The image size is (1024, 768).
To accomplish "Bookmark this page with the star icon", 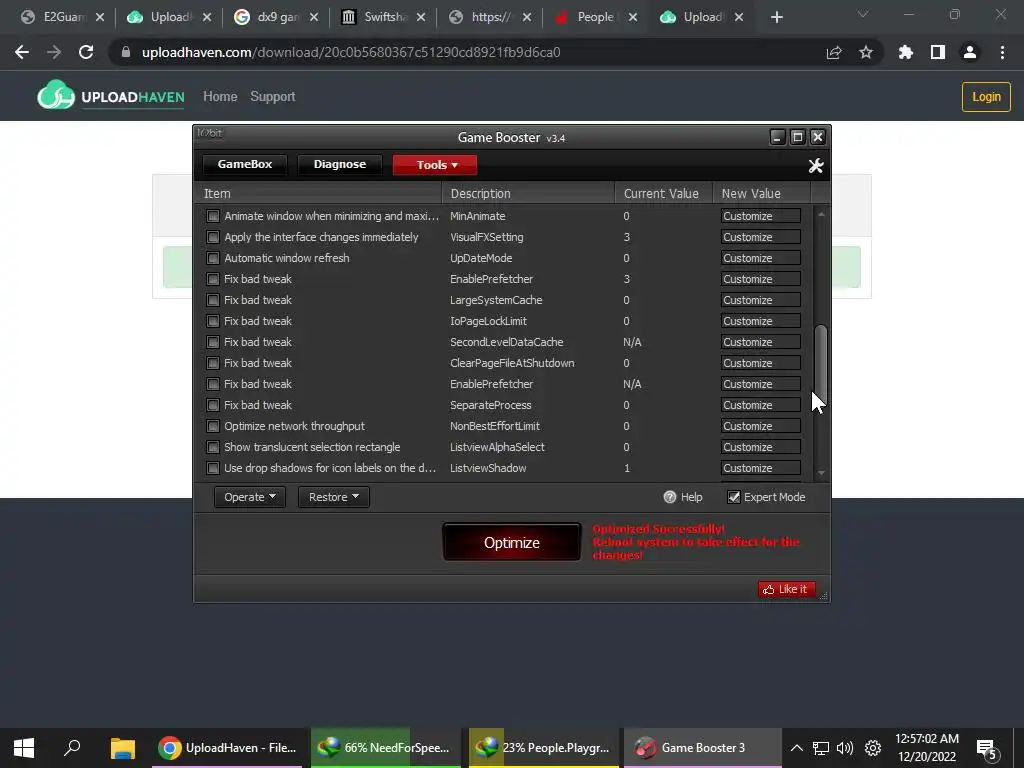I will tap(866, 52).
